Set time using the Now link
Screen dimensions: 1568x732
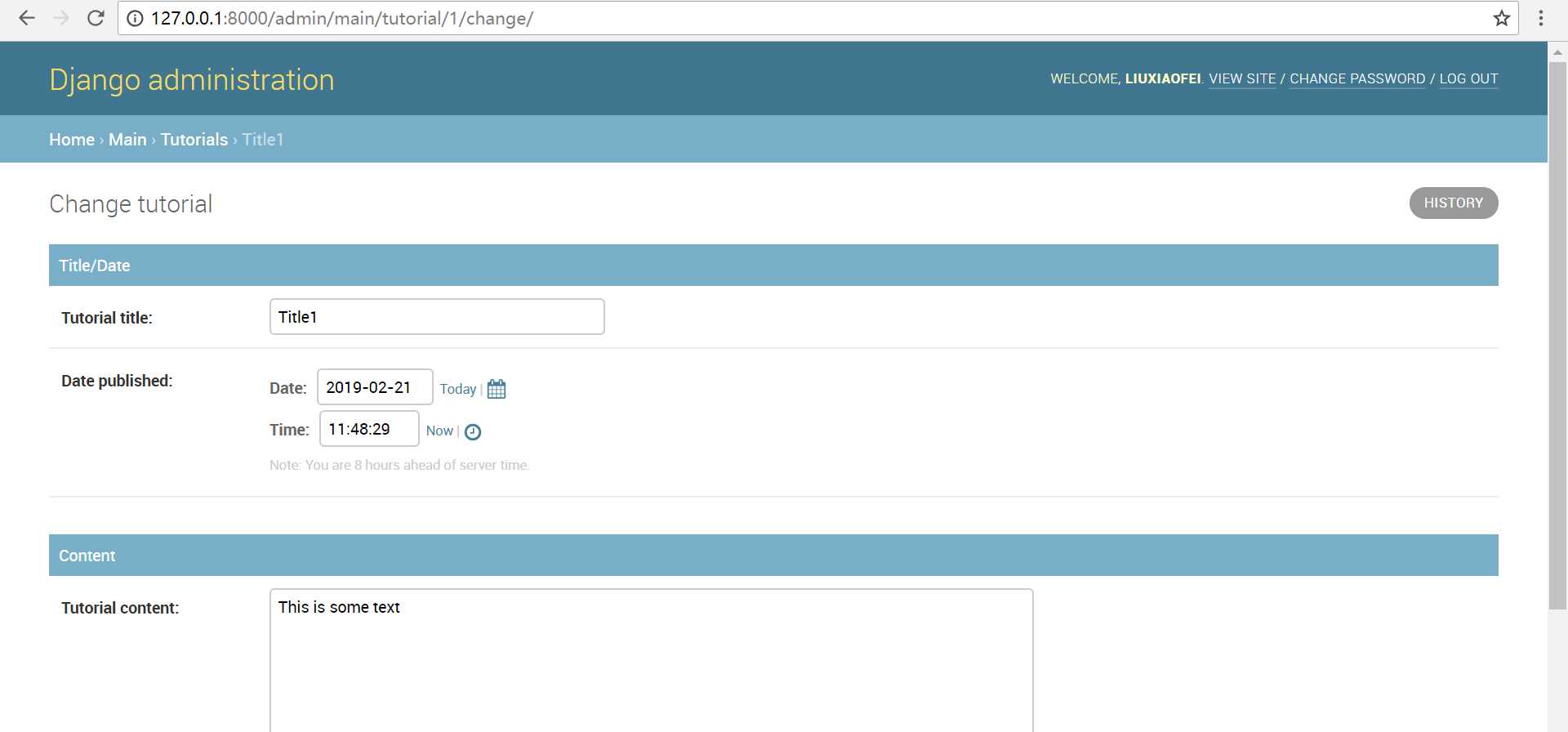[439, 431]
